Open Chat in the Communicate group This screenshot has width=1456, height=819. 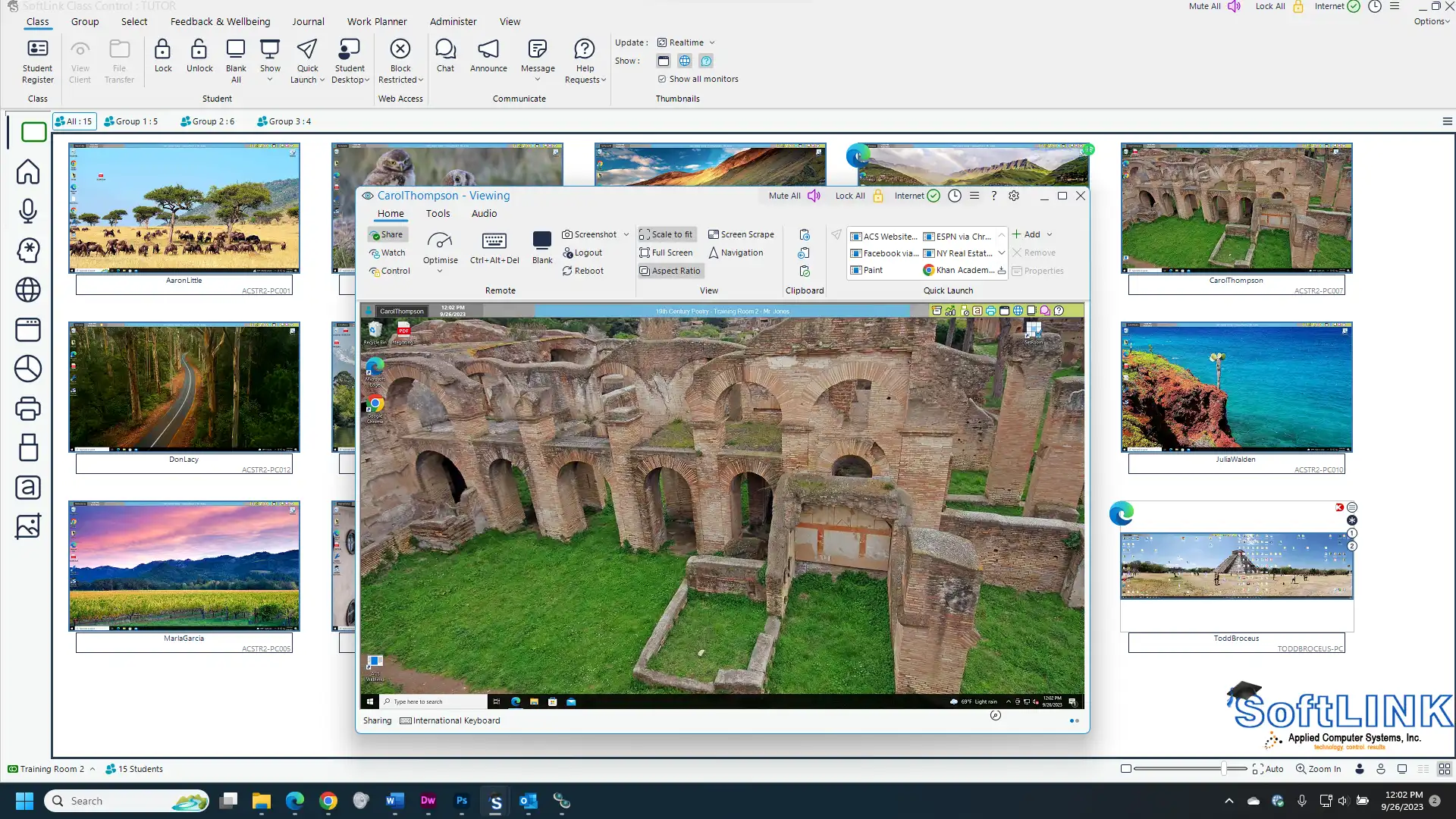pos(445,56)
